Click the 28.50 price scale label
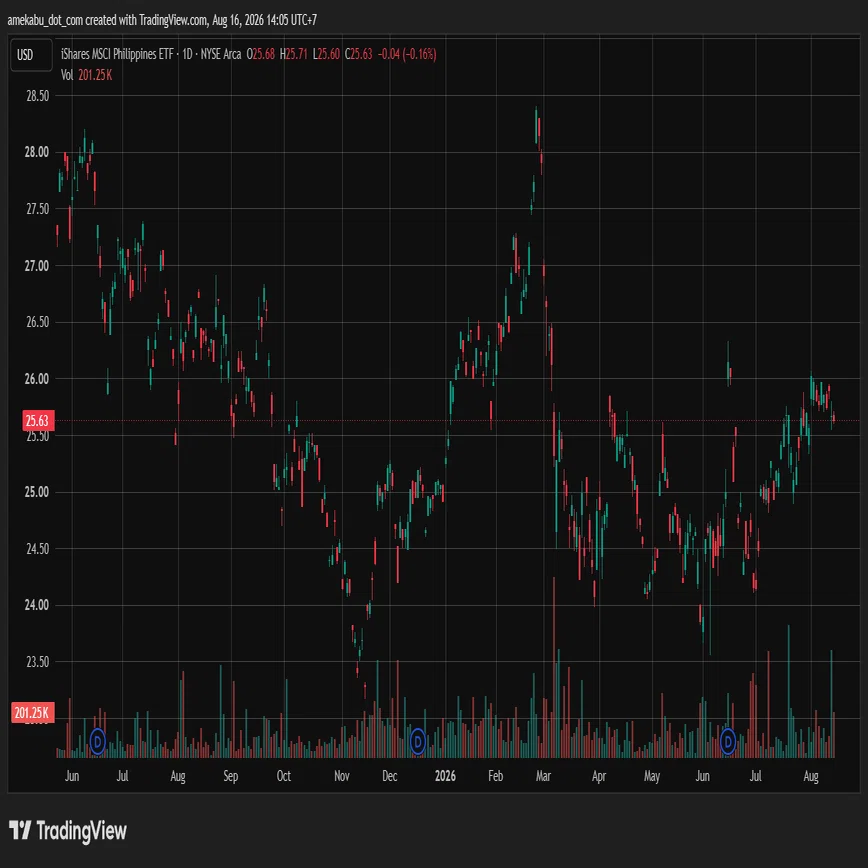868x868 pixels. tap(38, 96)
